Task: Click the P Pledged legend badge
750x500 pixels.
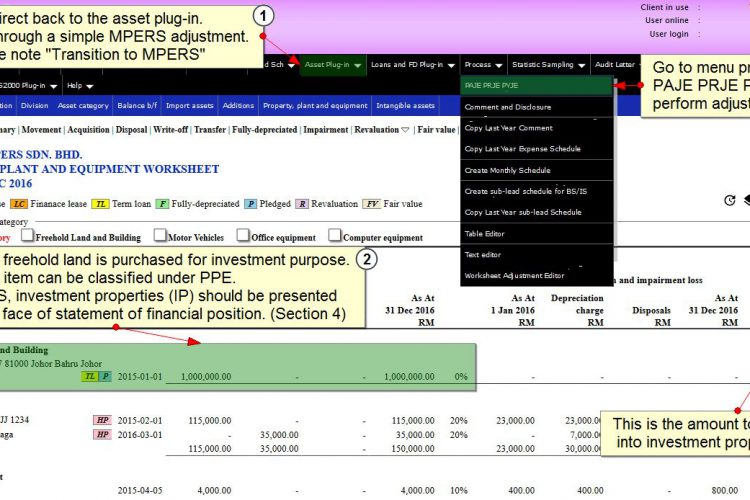Action: (x=251, y=204)
